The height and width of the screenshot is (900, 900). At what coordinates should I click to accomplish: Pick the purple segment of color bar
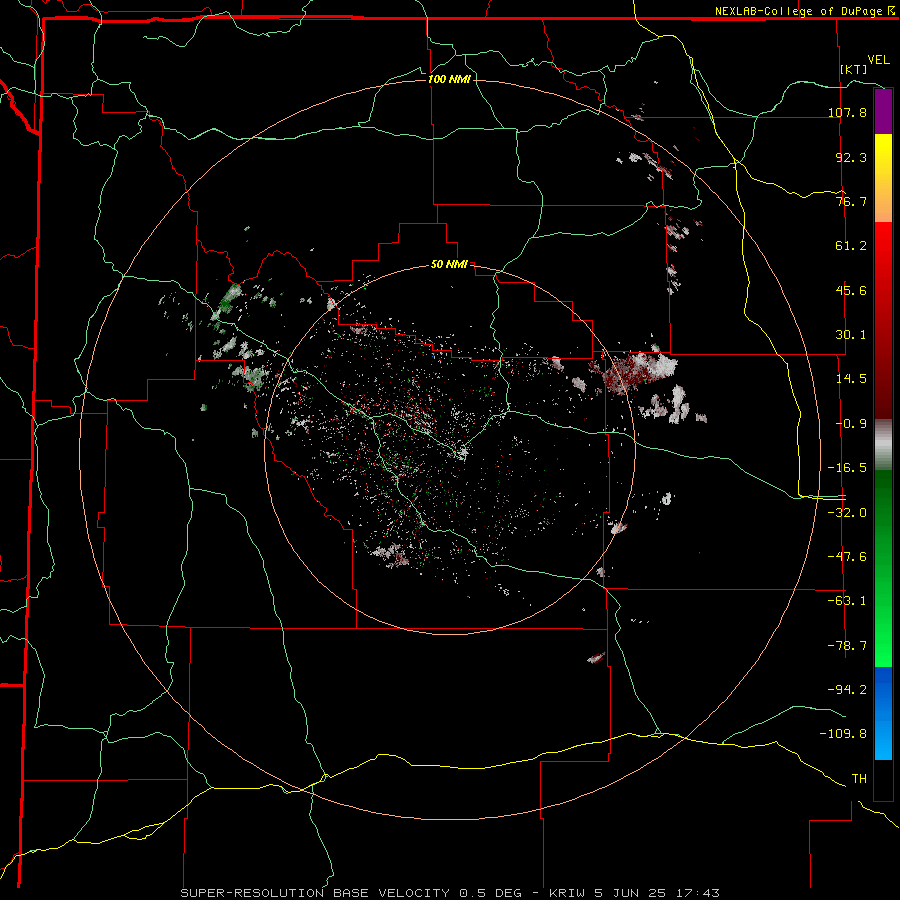pyautogui.click(x=883, y=111)
